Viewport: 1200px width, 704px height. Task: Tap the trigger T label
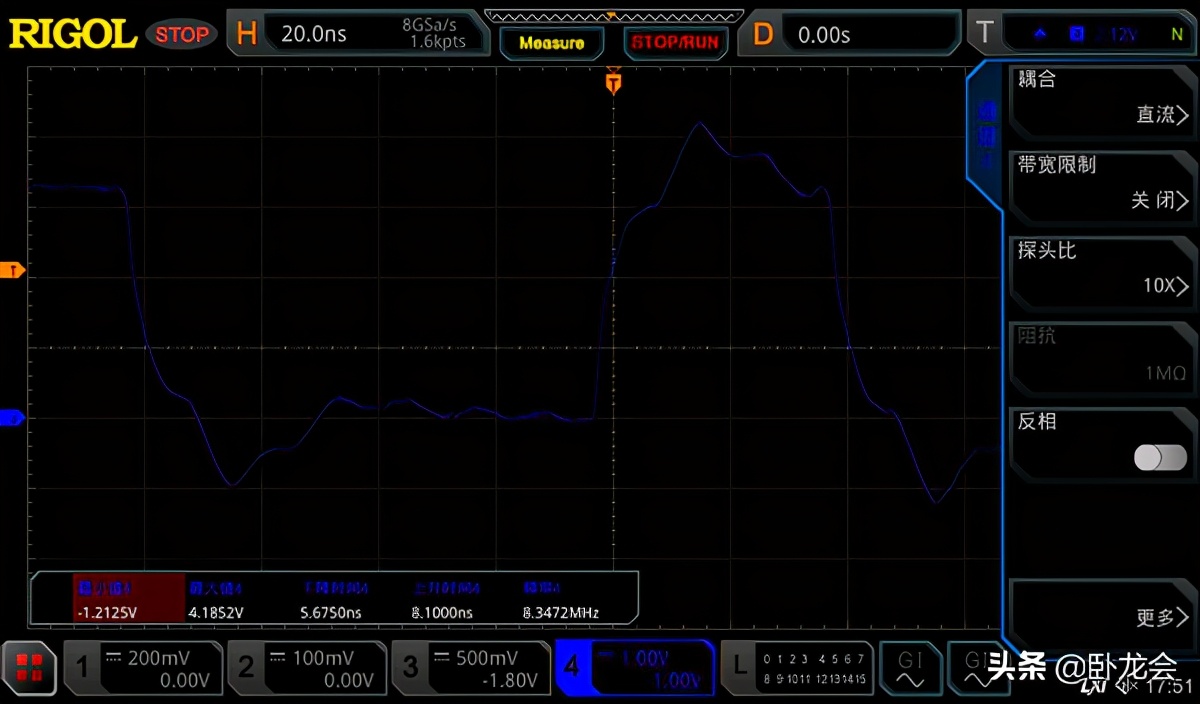click(984, 33)
